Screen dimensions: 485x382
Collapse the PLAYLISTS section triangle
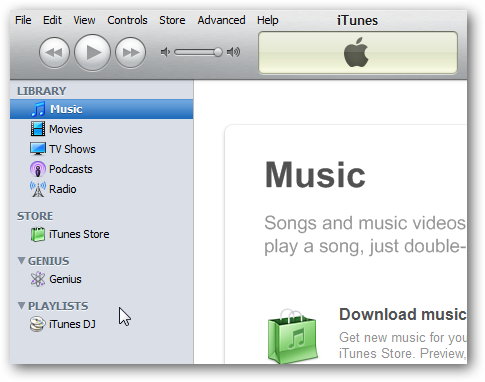click(22, 306)
